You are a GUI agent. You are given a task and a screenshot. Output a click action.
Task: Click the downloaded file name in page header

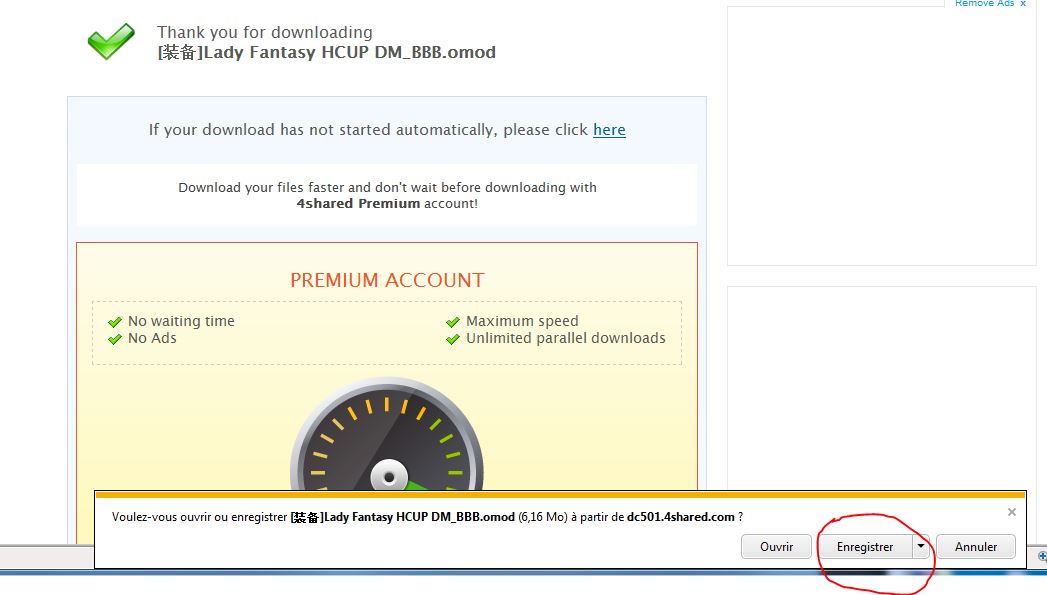click(x=326, y=52)
